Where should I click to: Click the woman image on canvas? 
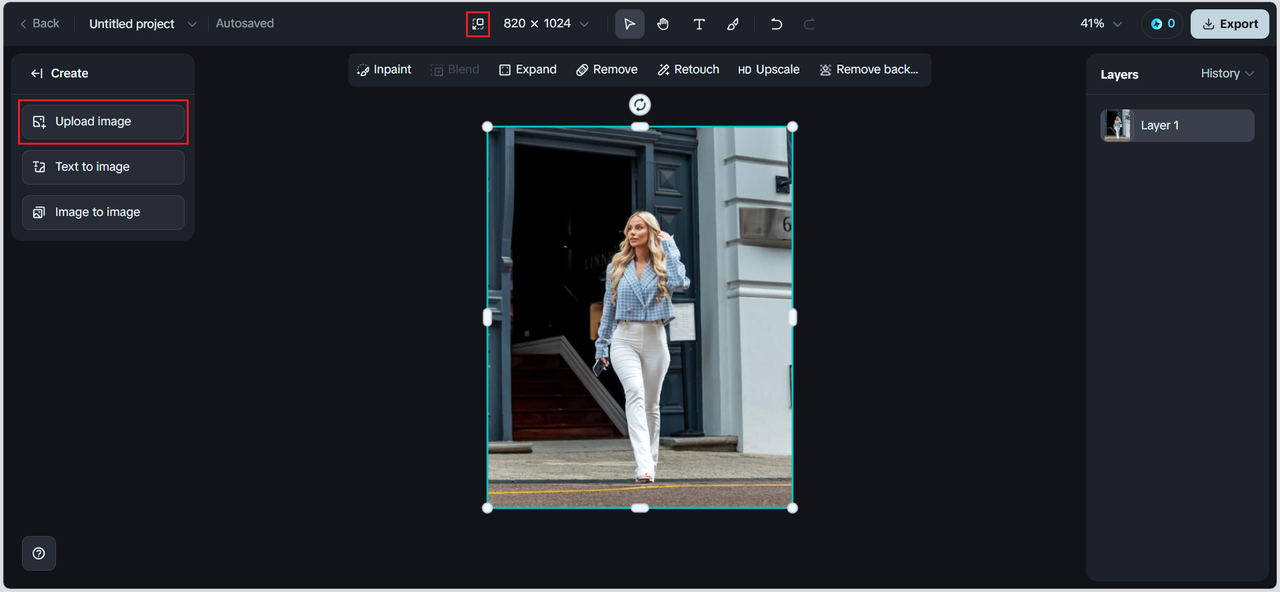click(640, 317)
